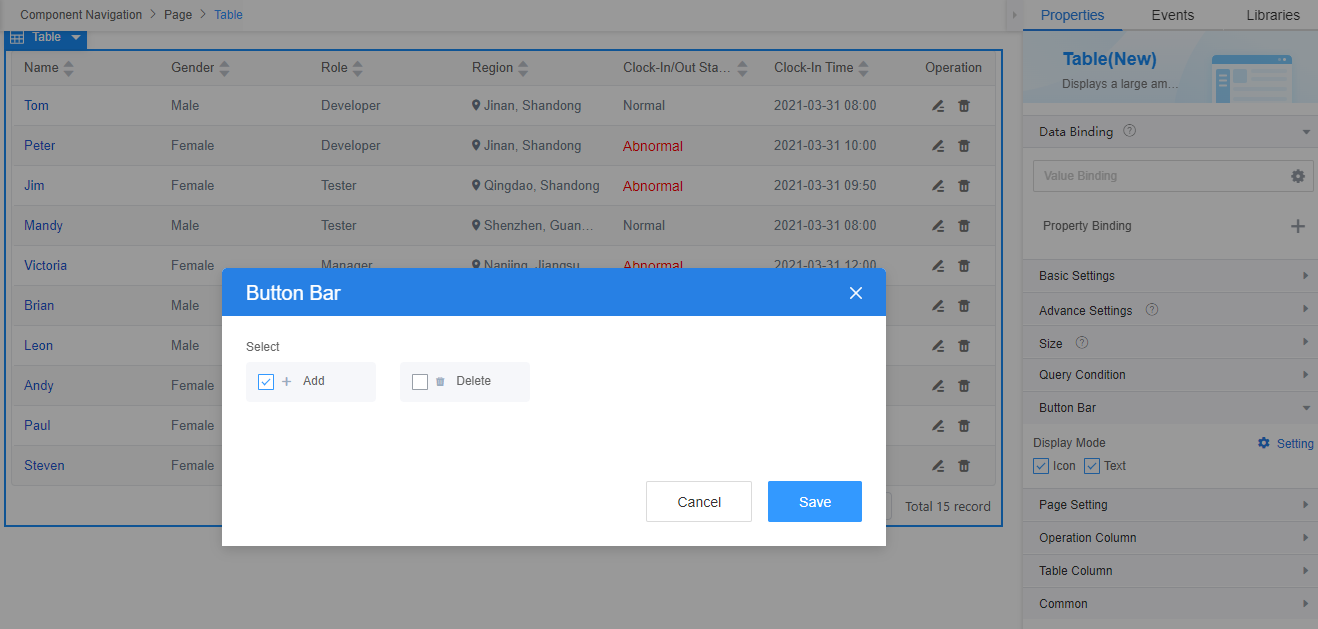
Task: Sort table by Role column
Action: (357, 68)
